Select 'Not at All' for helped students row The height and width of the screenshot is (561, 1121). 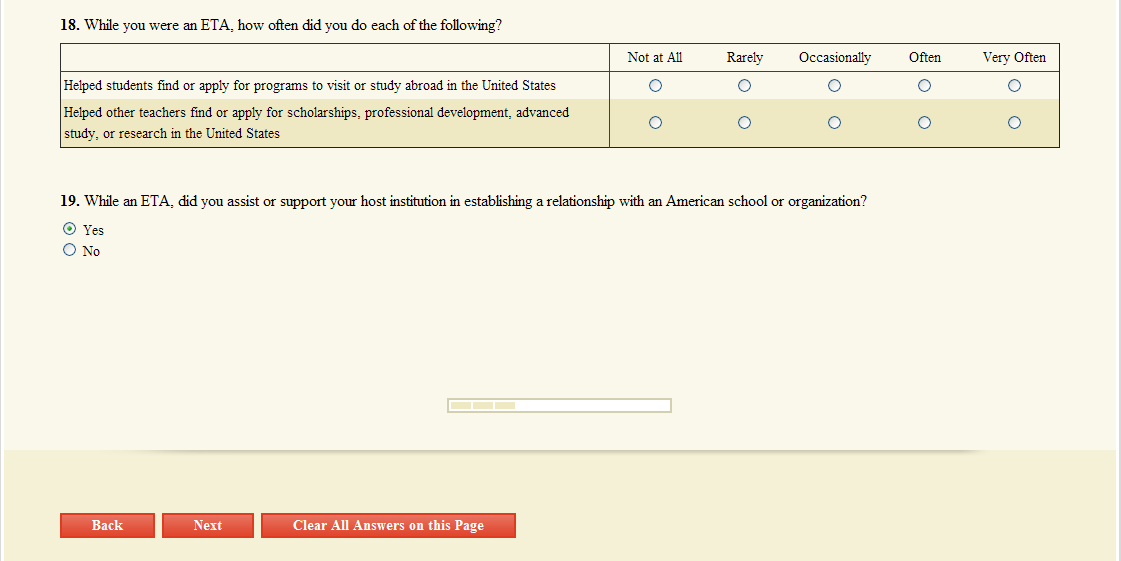pyautogui.click(x=655, y=86)
